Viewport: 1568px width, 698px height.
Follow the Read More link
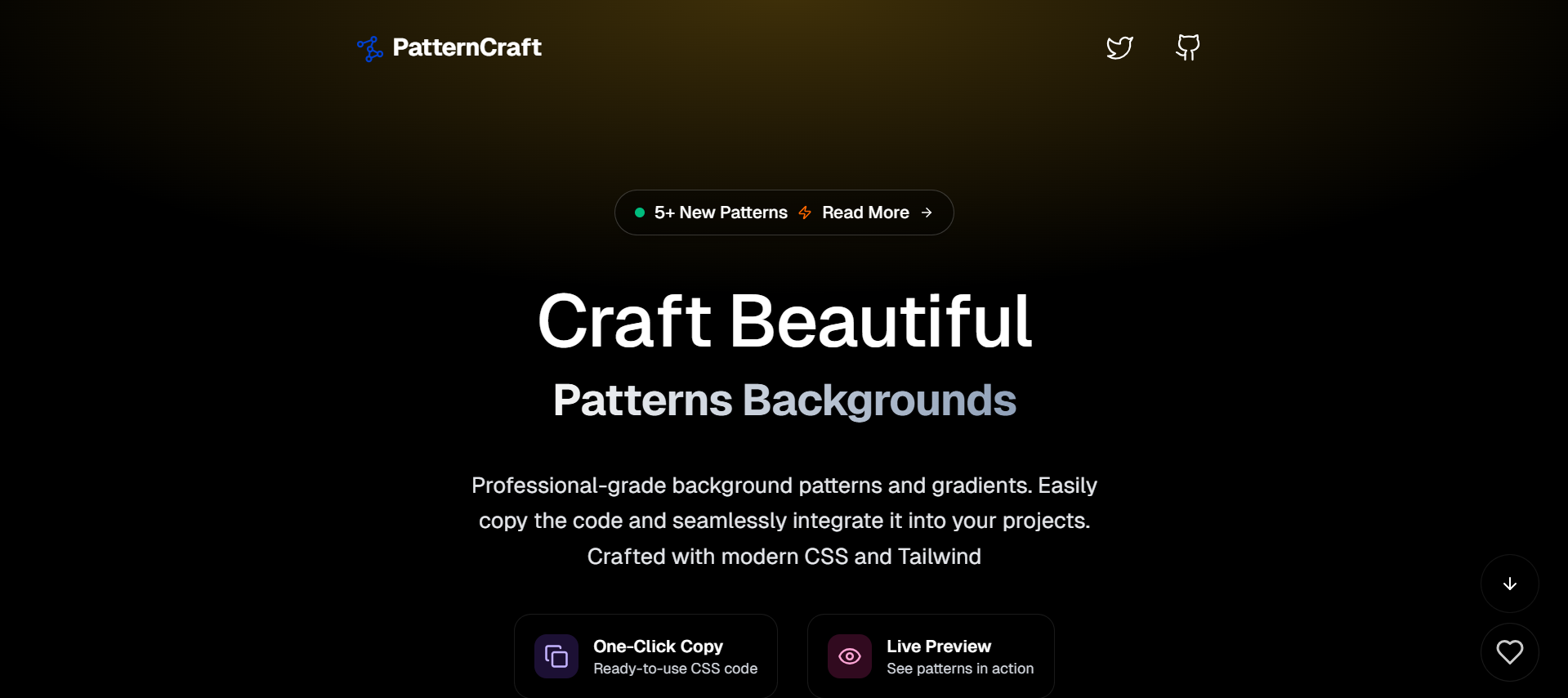point(865,213)
